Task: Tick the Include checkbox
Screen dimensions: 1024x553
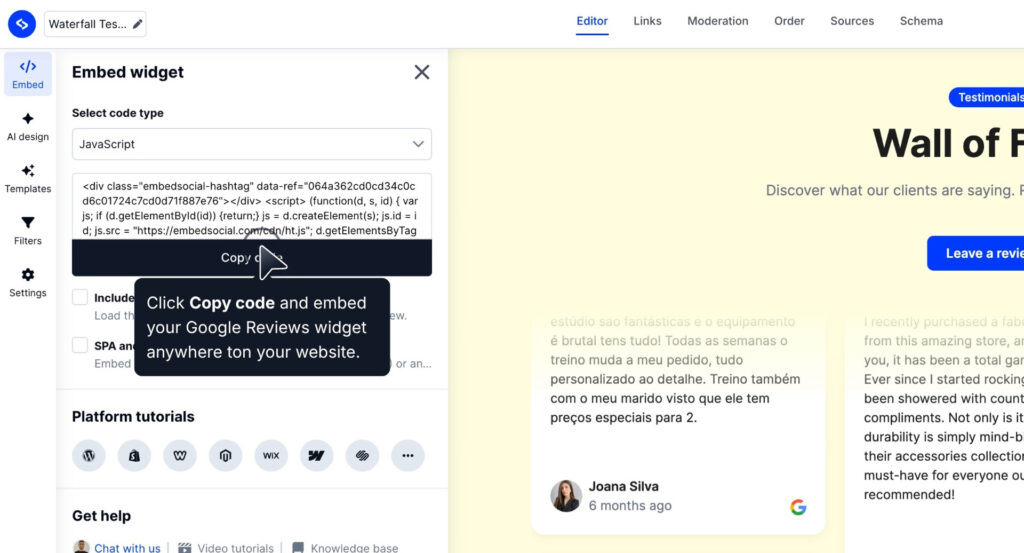Action: coord(80,297)
